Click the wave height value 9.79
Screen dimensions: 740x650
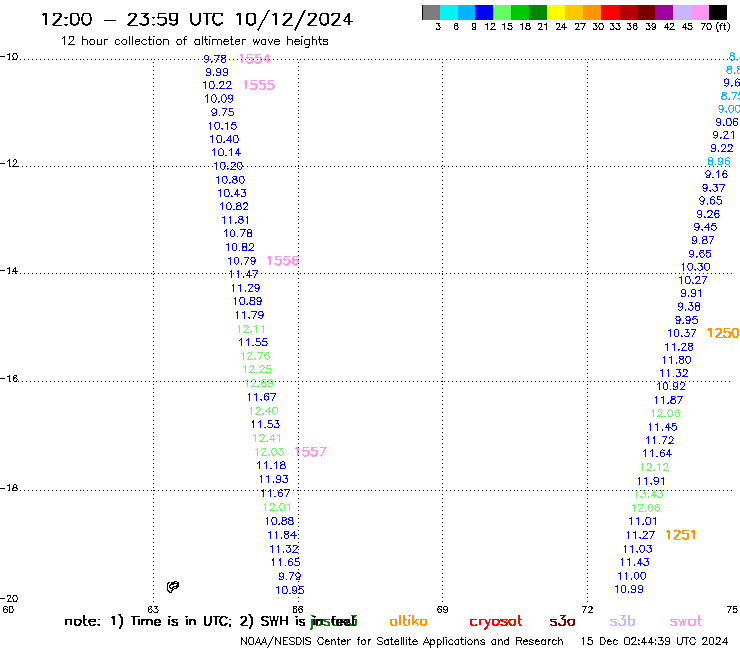click(290, 576)
